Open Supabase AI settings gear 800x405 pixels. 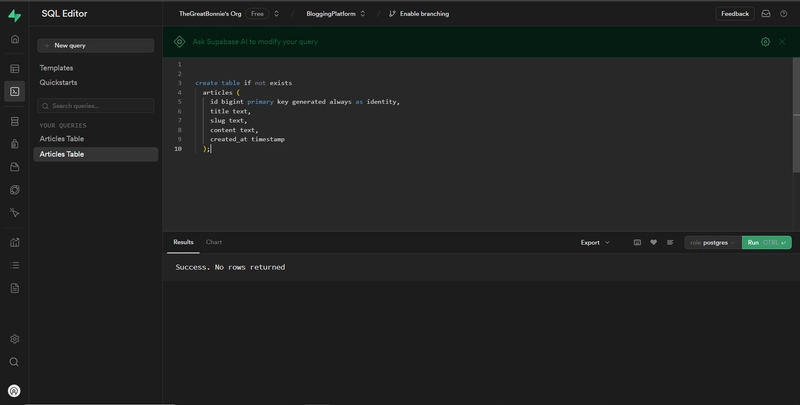coord(765,42)
